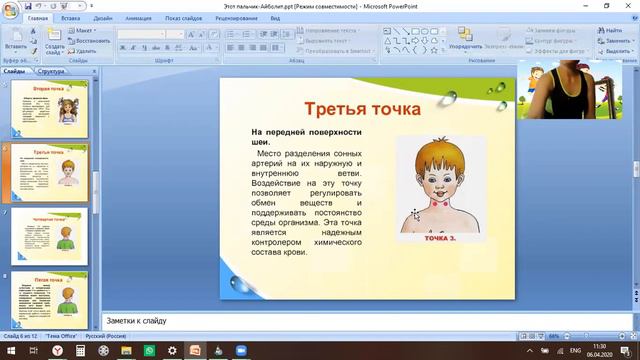Open WhatsApp from the taskbar
This screenshot has width=640, height=360.
click(149, 351)
